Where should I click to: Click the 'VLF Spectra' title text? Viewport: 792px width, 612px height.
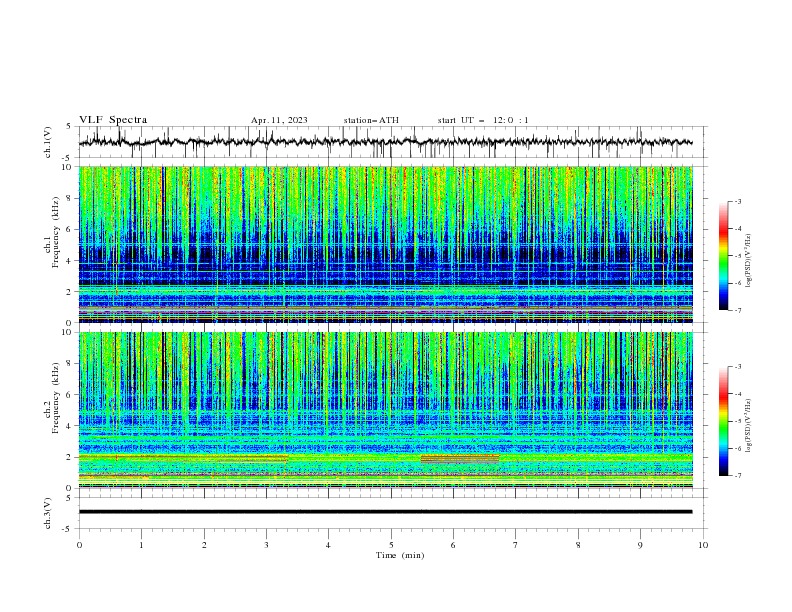(x=113, y=120)
